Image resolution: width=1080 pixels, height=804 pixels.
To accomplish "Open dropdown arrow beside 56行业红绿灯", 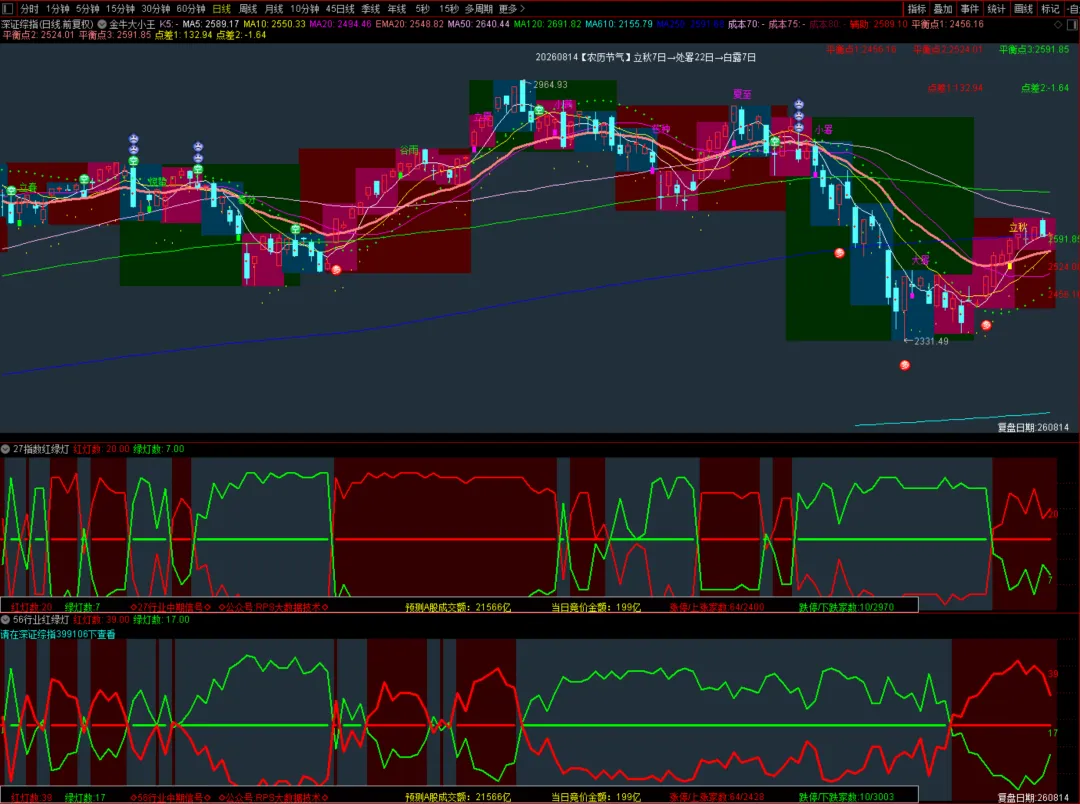I will coord(6,620).
